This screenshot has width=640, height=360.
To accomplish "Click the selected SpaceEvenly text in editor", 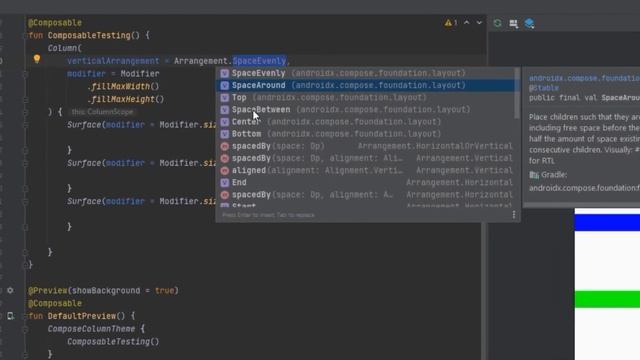I will 259,61.
